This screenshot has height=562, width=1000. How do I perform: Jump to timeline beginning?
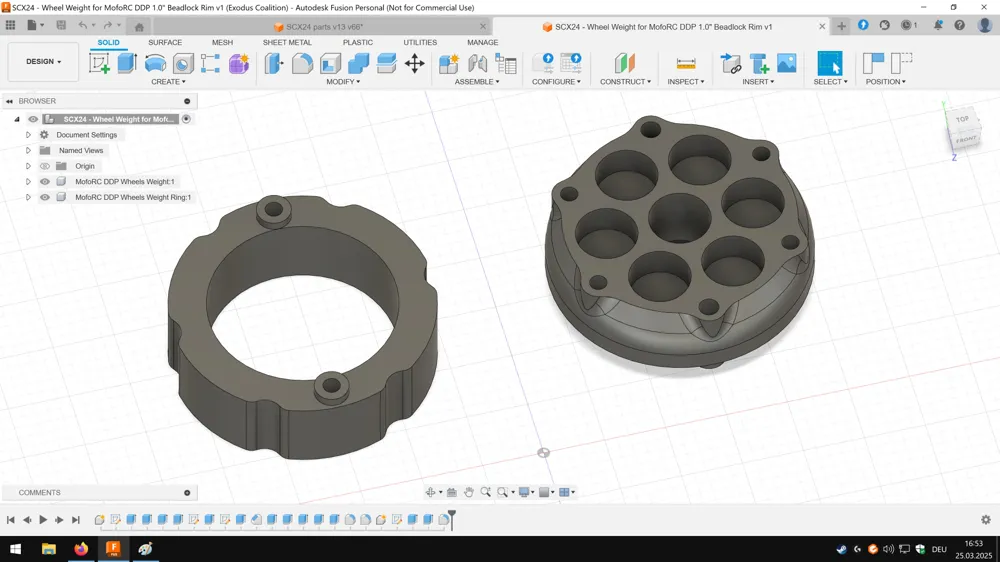(11, 519)
